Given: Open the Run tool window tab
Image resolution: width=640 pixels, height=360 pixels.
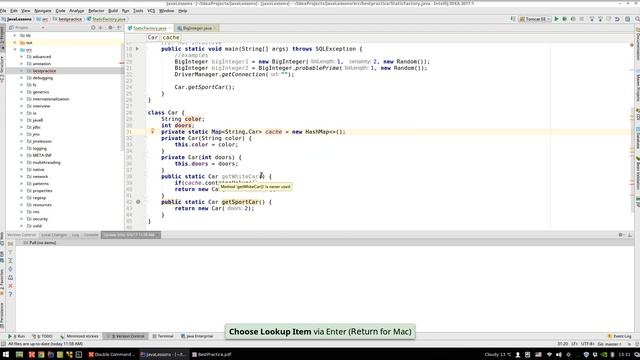Looking at the screenshot, I should (17, 336).
